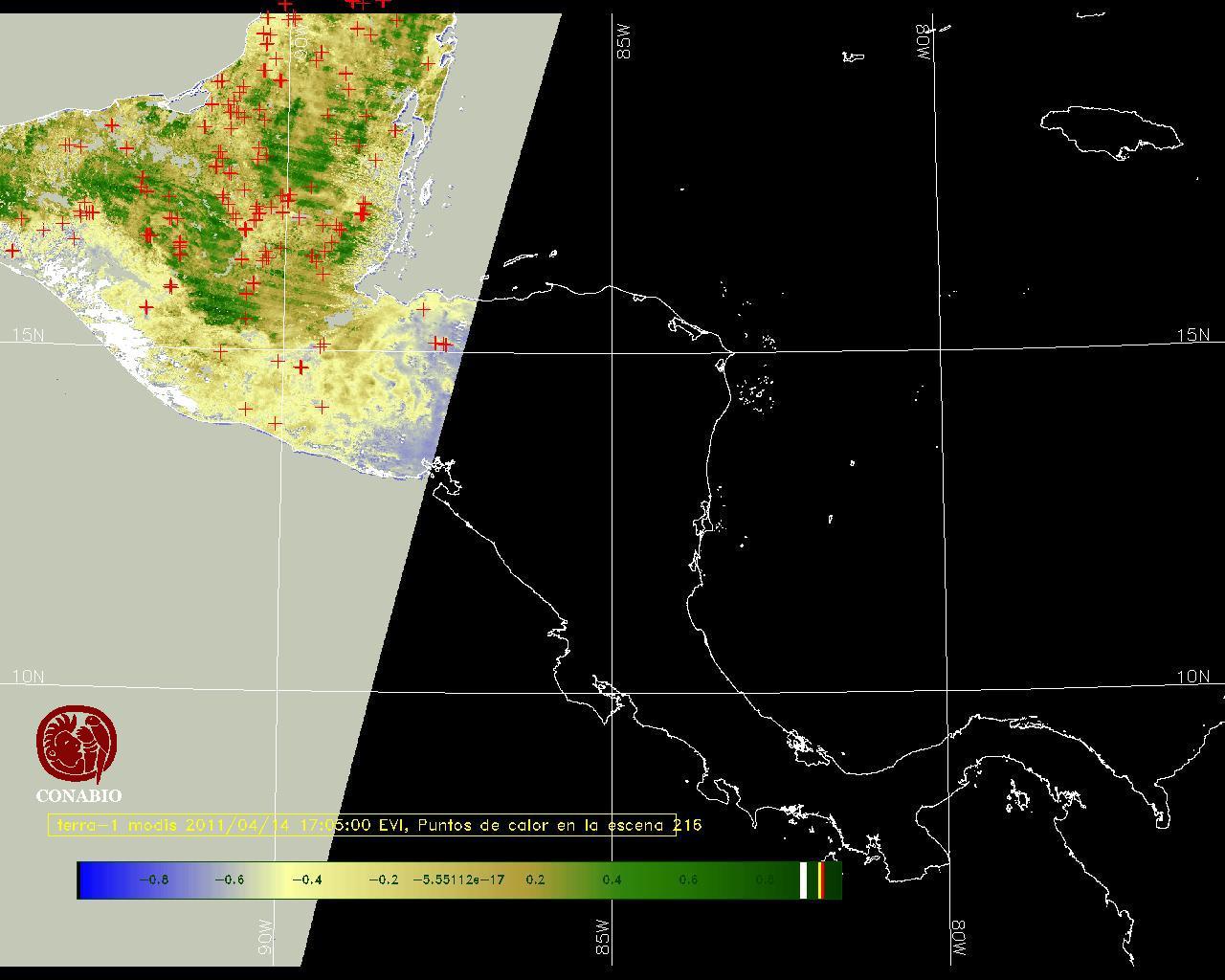Click the CONABIO text below the logo

(78, 795)
